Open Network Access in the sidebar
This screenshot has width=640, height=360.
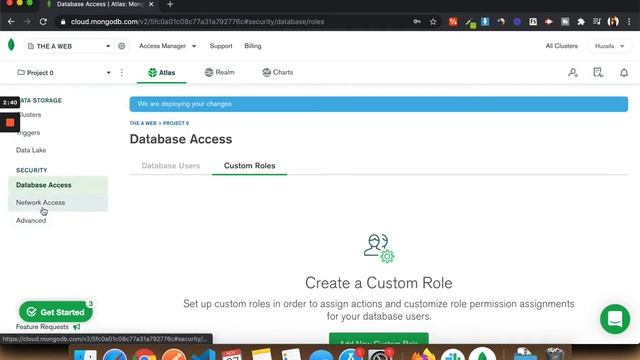click(58, 202)
